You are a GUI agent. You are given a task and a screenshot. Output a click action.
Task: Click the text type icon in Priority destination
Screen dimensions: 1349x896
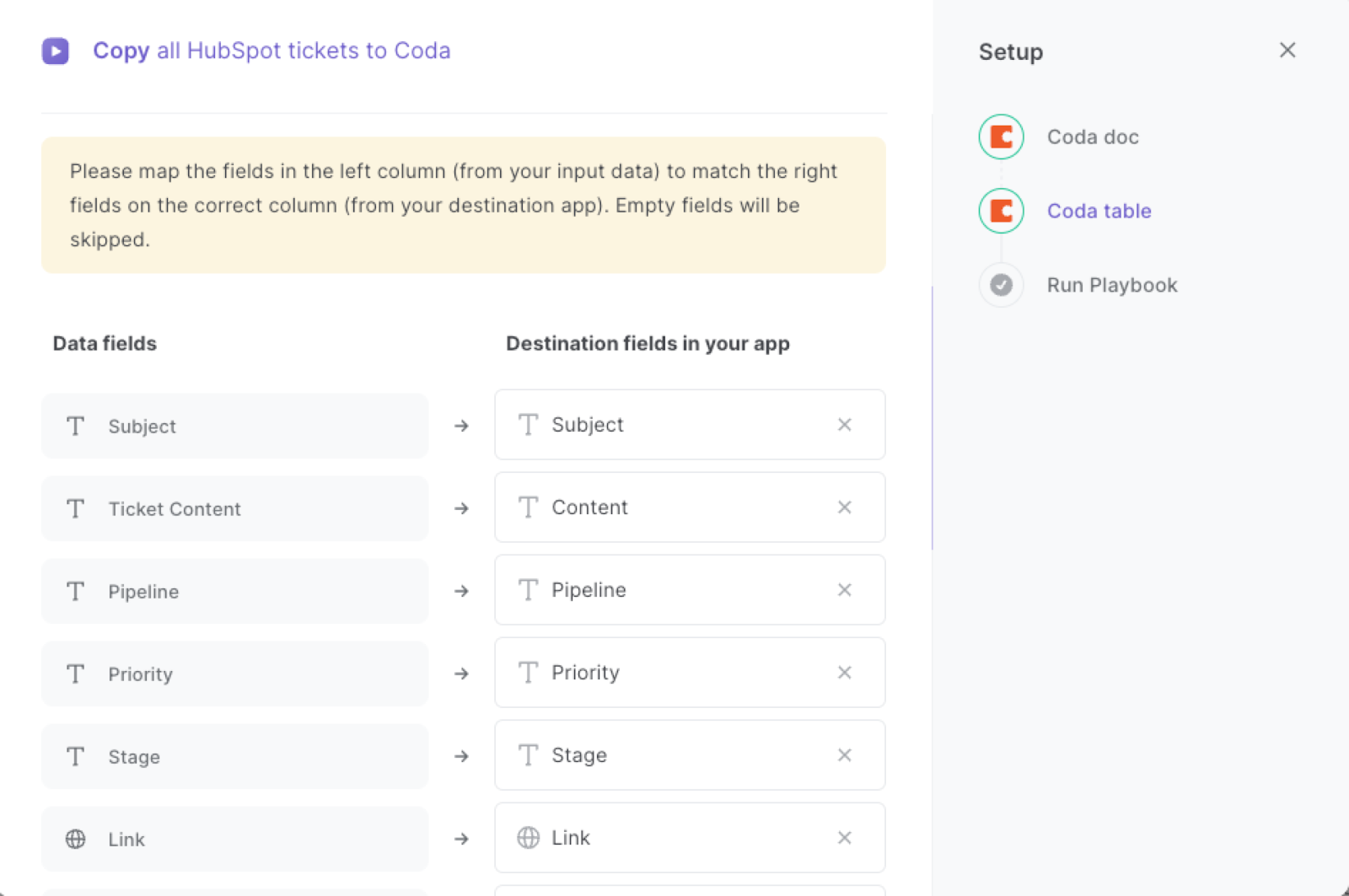coord(528,673)
